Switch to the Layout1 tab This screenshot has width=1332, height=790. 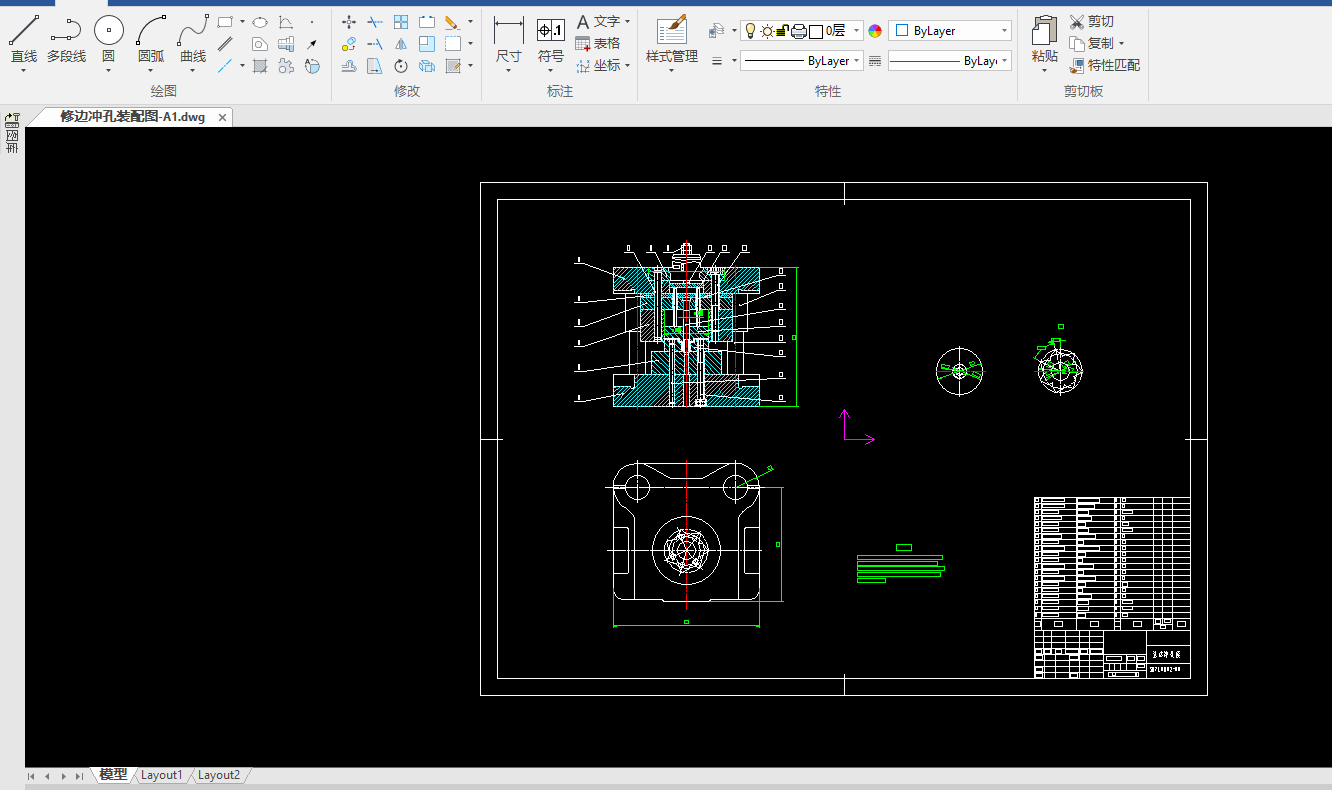tap(161, 775)
